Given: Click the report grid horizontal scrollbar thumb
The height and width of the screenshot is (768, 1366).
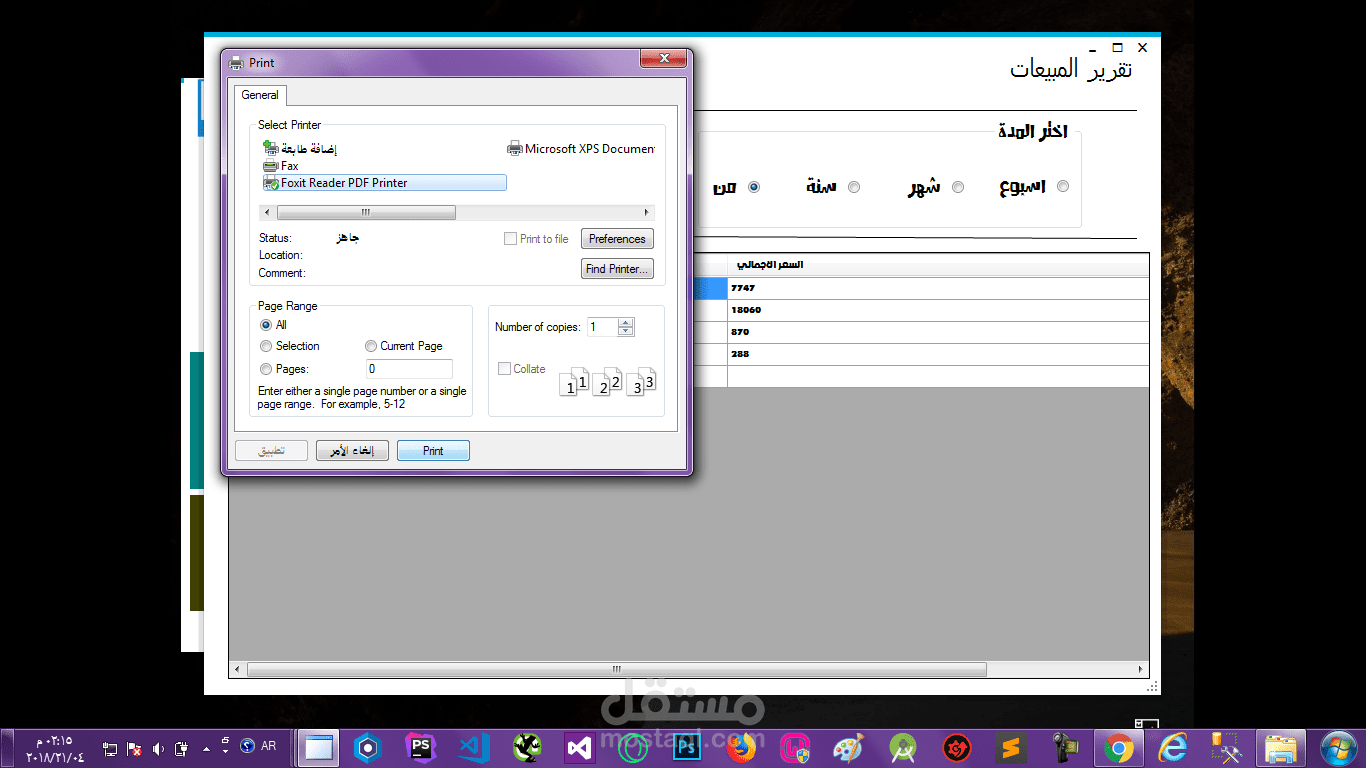Looking at the screenshot, I should pyautogui.click(x=616, y=669).
